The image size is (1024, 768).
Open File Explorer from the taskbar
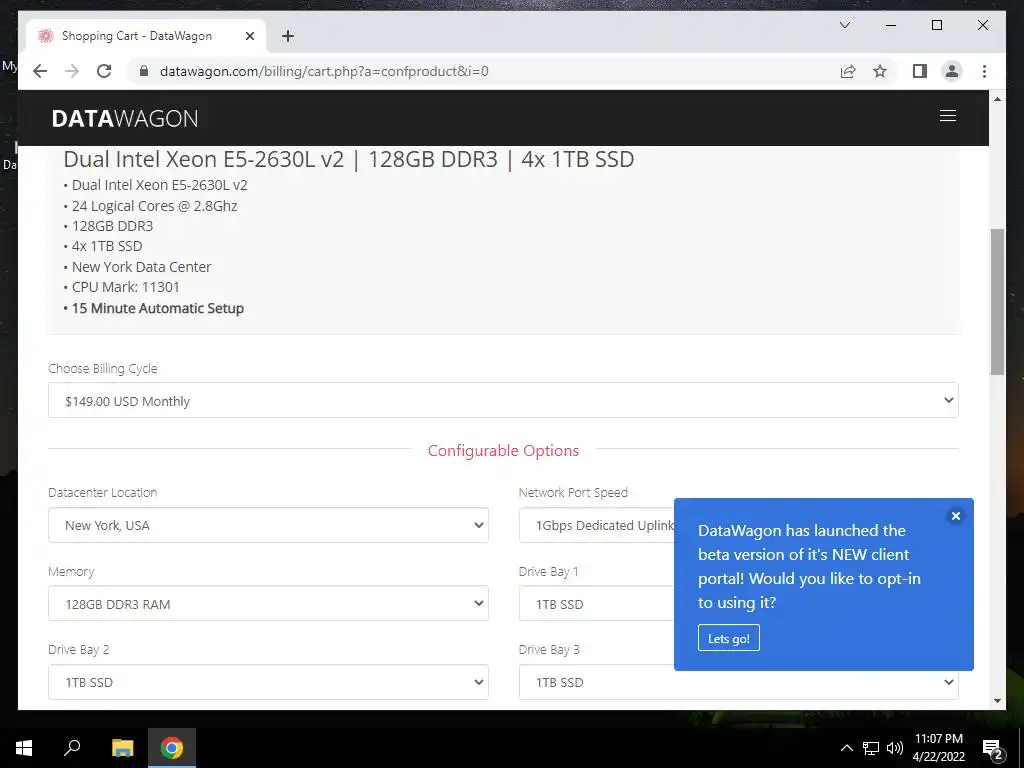tap(122, 748)
